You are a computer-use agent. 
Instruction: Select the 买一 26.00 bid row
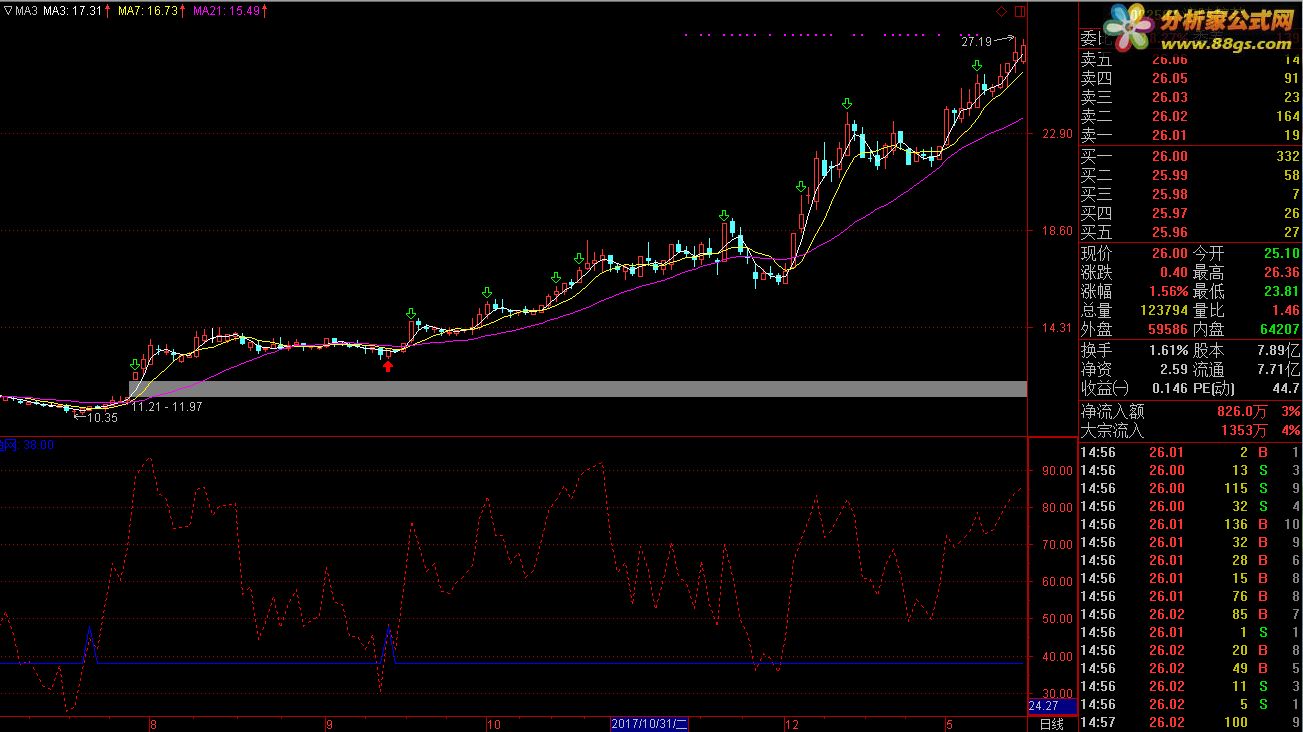1190,156
